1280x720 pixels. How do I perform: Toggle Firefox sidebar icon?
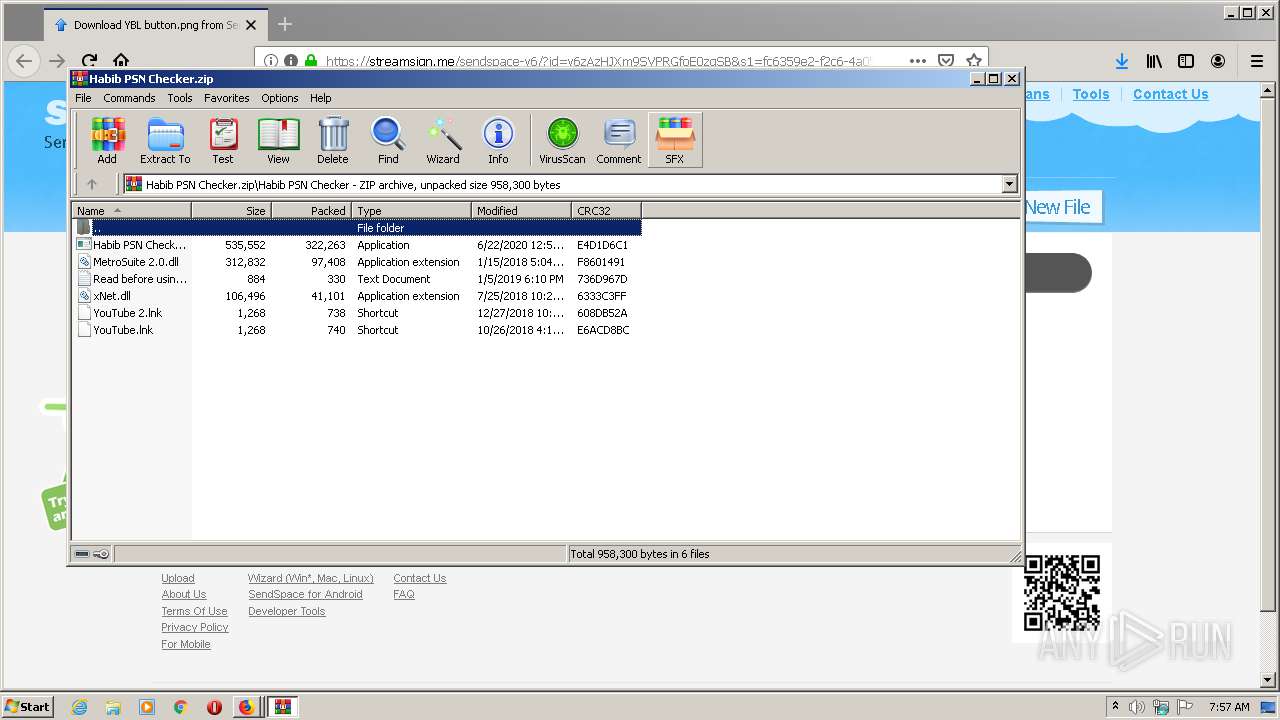point(1186,61)
